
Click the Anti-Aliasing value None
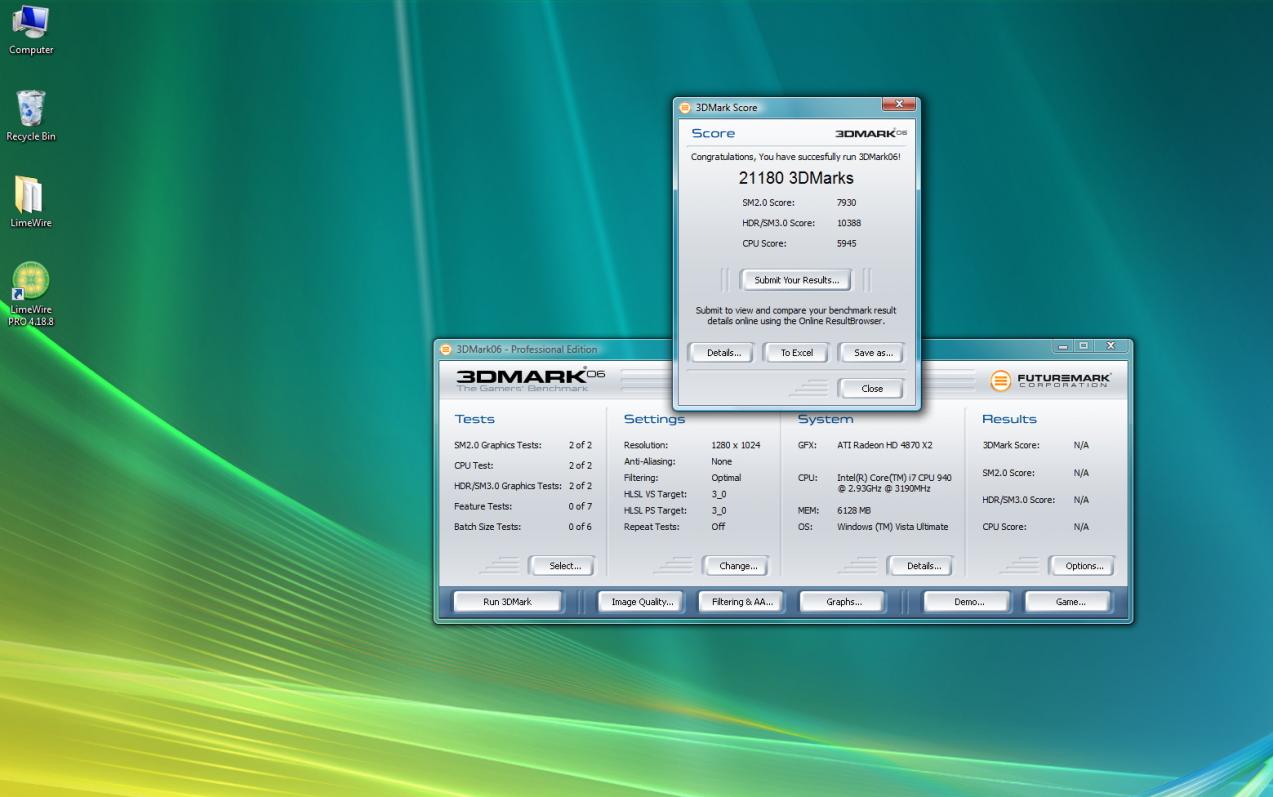(721, 462)
